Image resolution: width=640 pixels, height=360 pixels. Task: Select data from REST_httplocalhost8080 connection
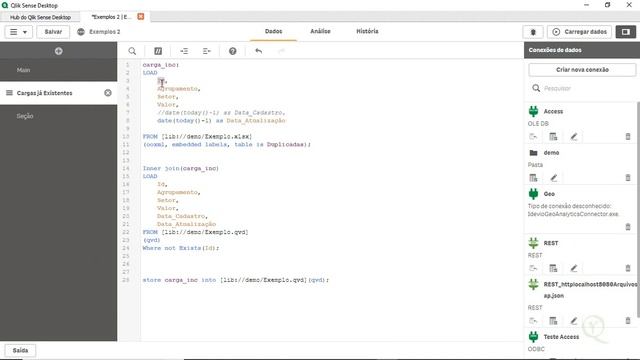[x=553, y=321]
